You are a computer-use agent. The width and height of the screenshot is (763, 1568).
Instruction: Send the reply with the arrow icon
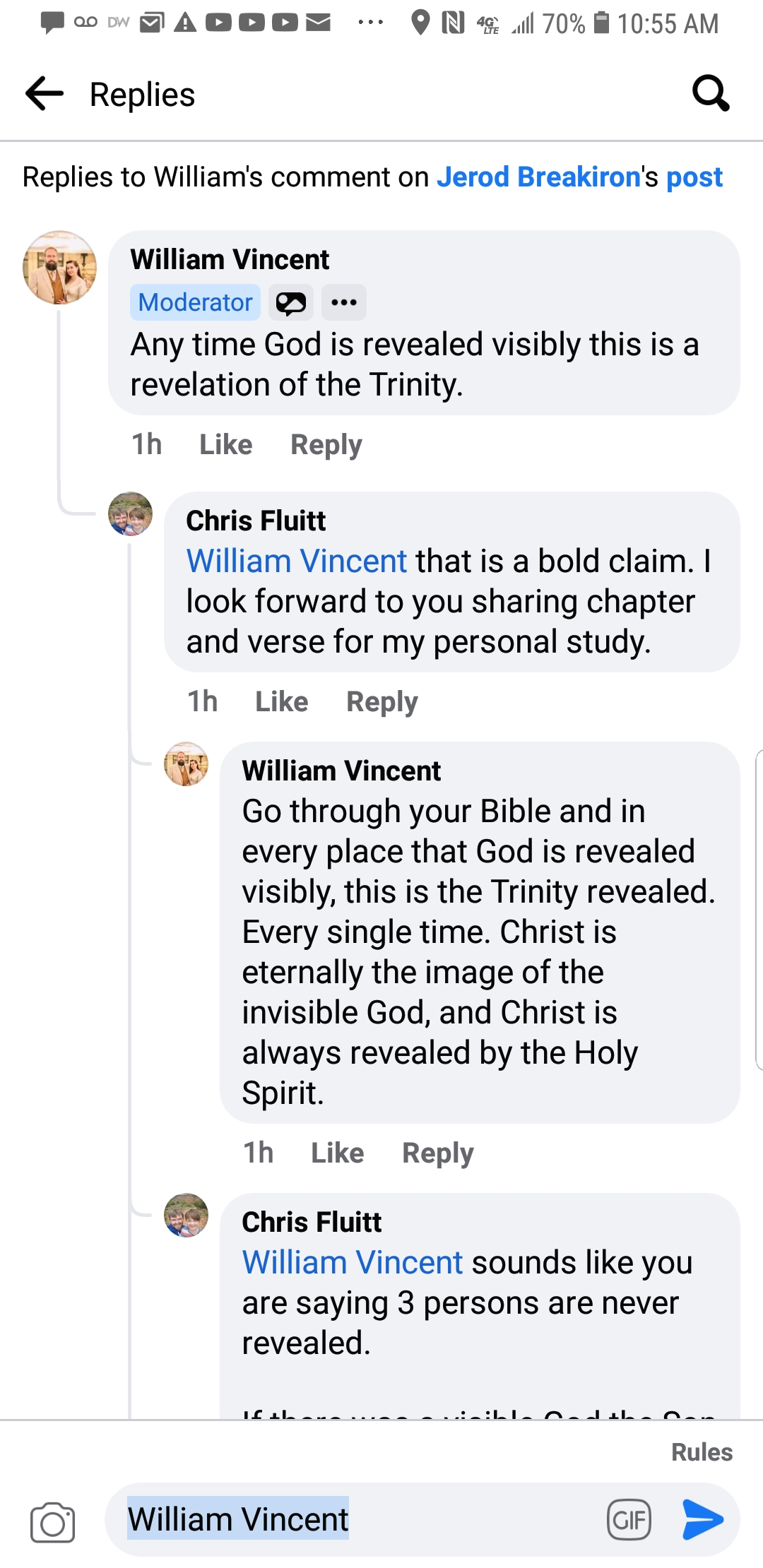coord(703,1519)
